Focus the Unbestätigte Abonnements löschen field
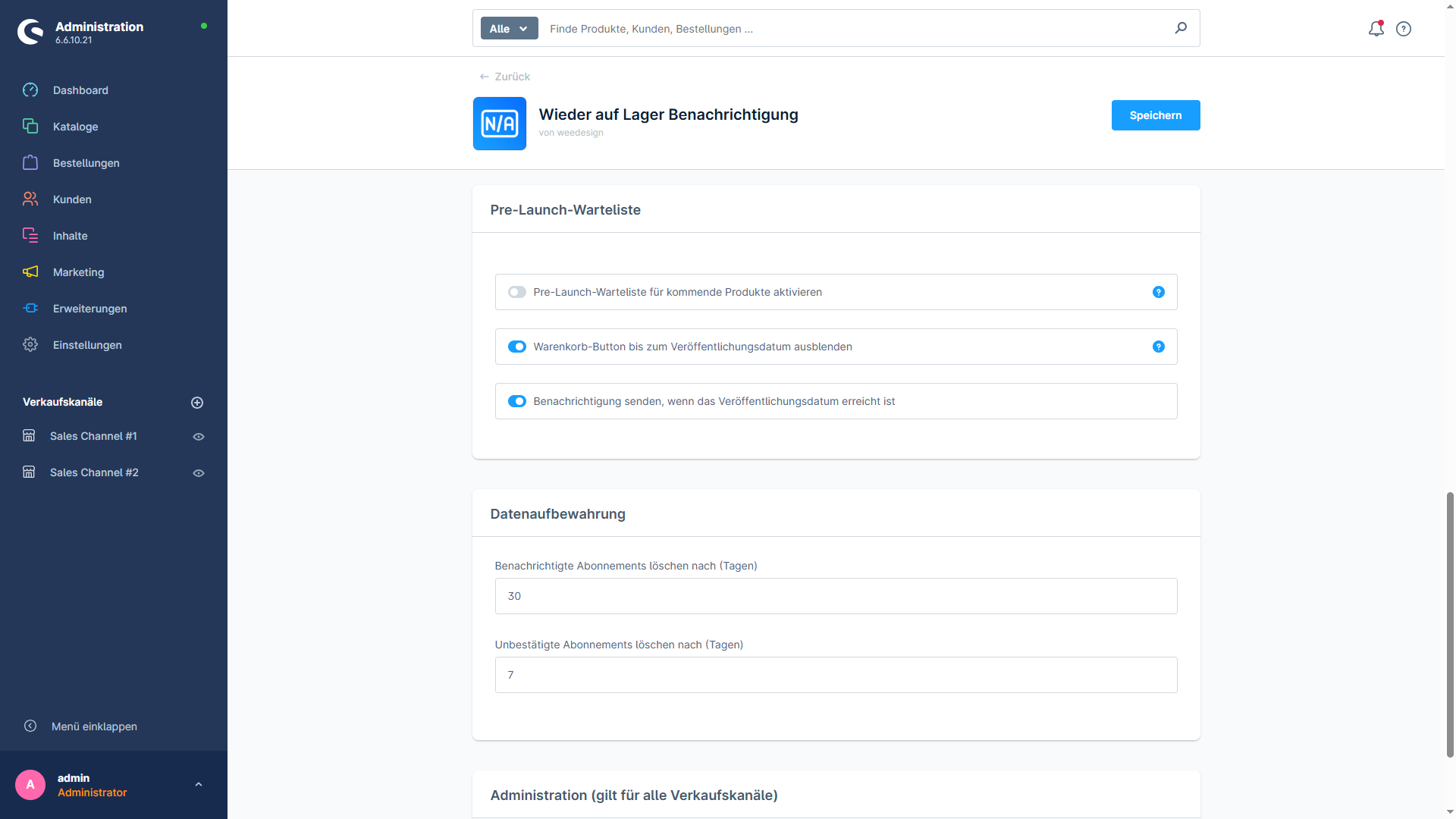This screenshot has width=1456, height=819. point(836,675)
